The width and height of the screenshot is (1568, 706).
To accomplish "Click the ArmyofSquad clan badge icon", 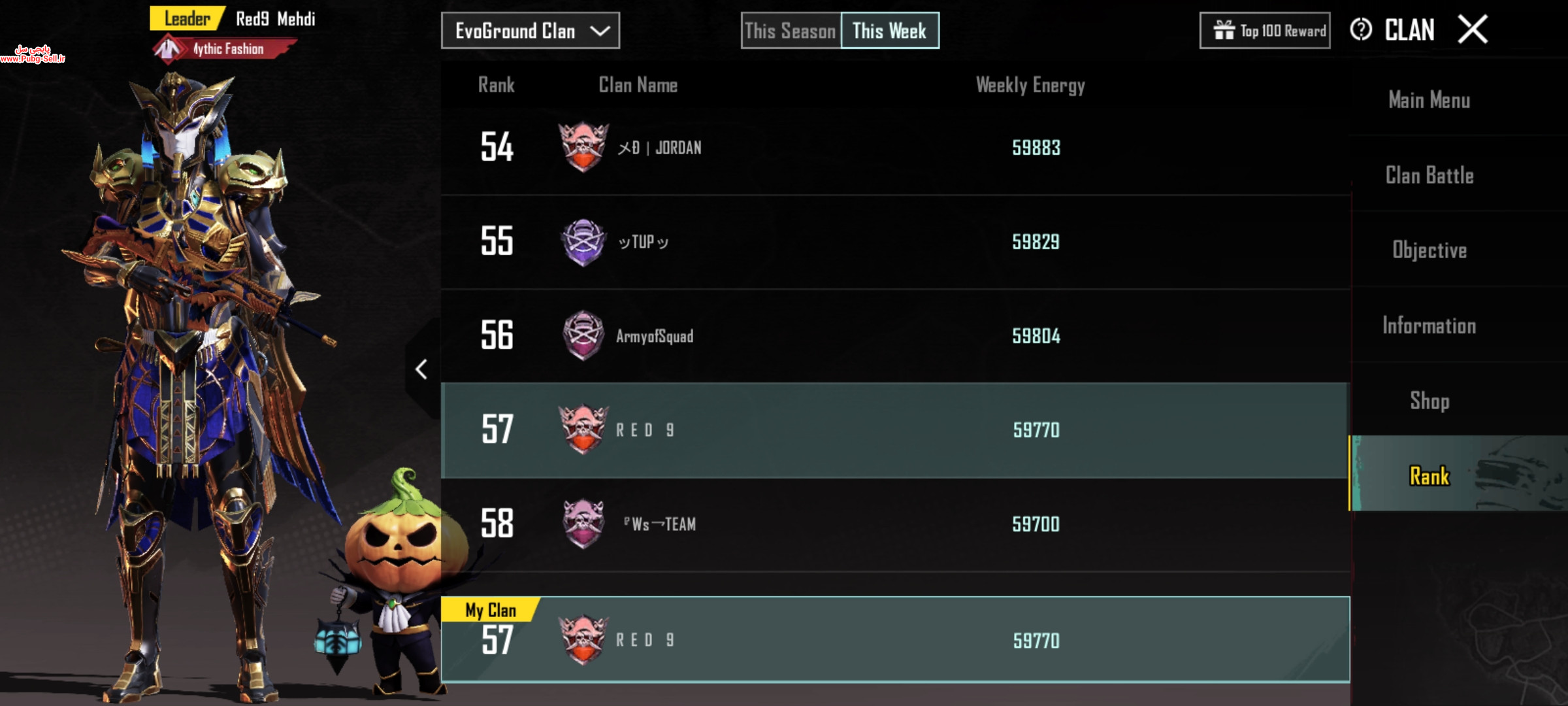I will 583,335.
